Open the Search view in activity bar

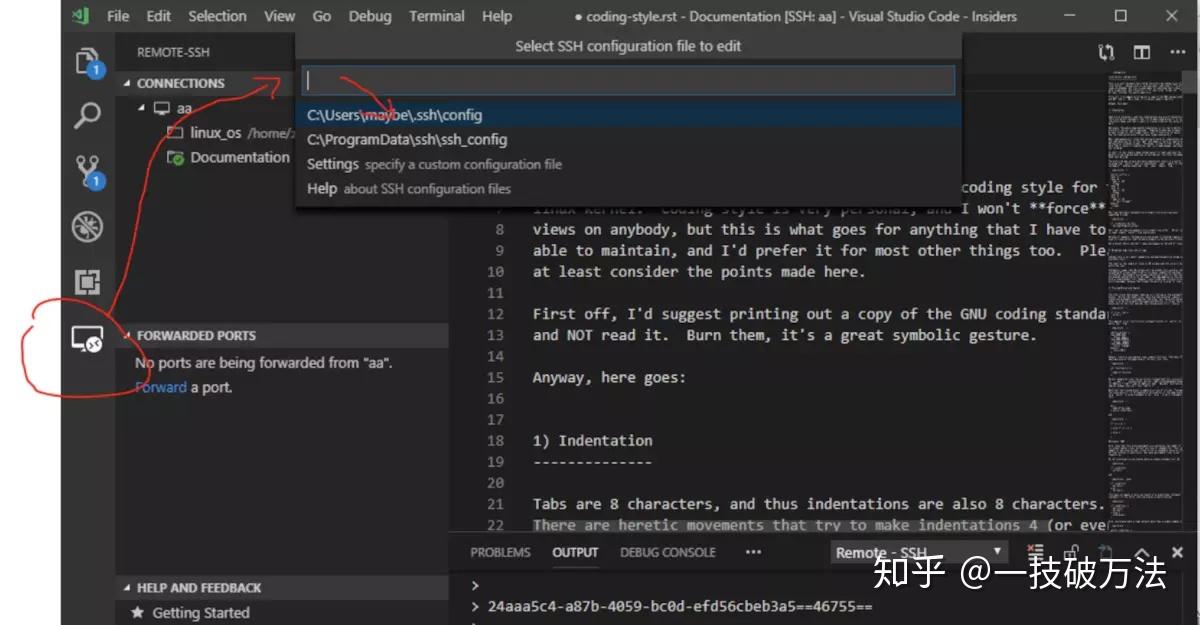(88, 116)
